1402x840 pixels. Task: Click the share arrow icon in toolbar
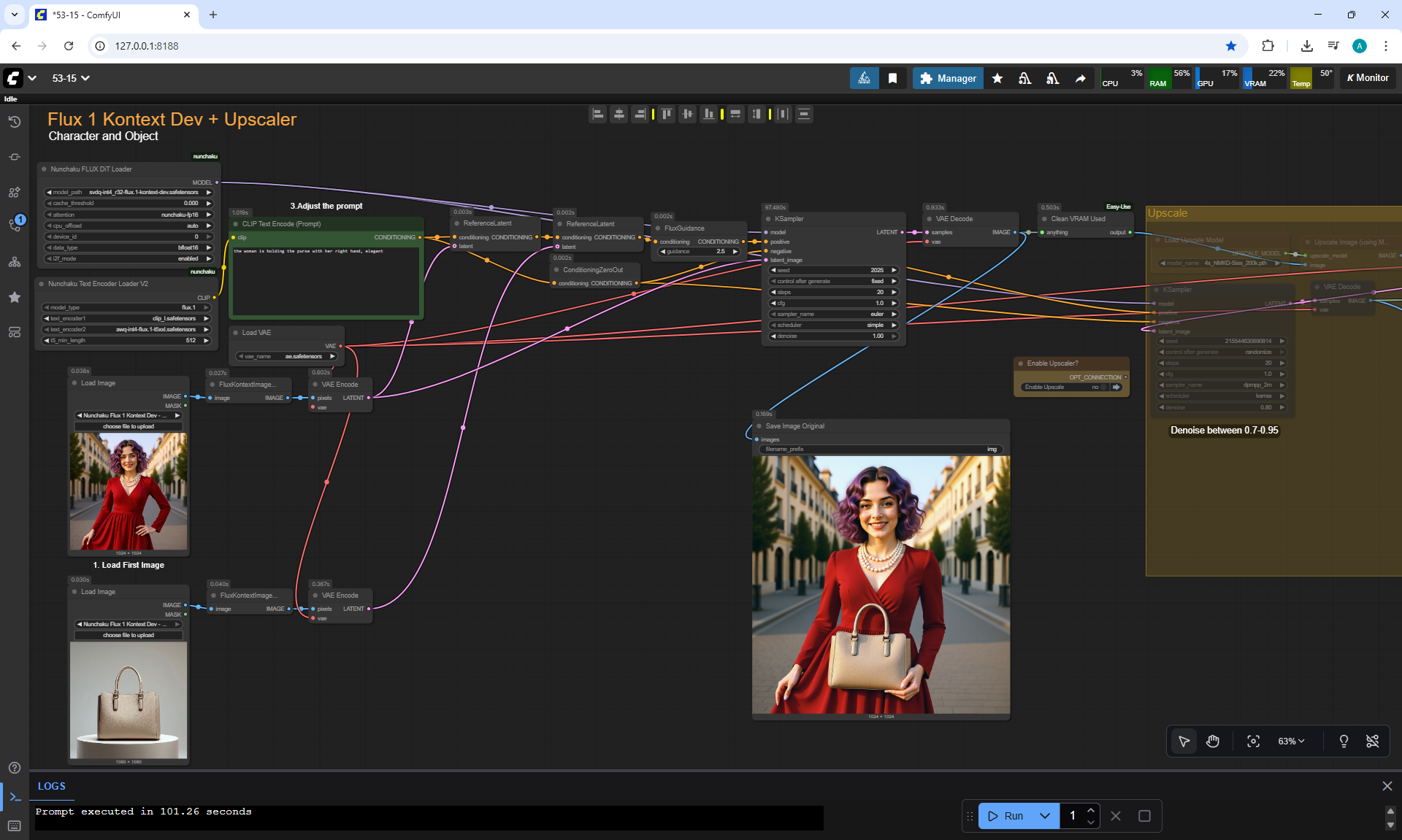click(1081, 78)
